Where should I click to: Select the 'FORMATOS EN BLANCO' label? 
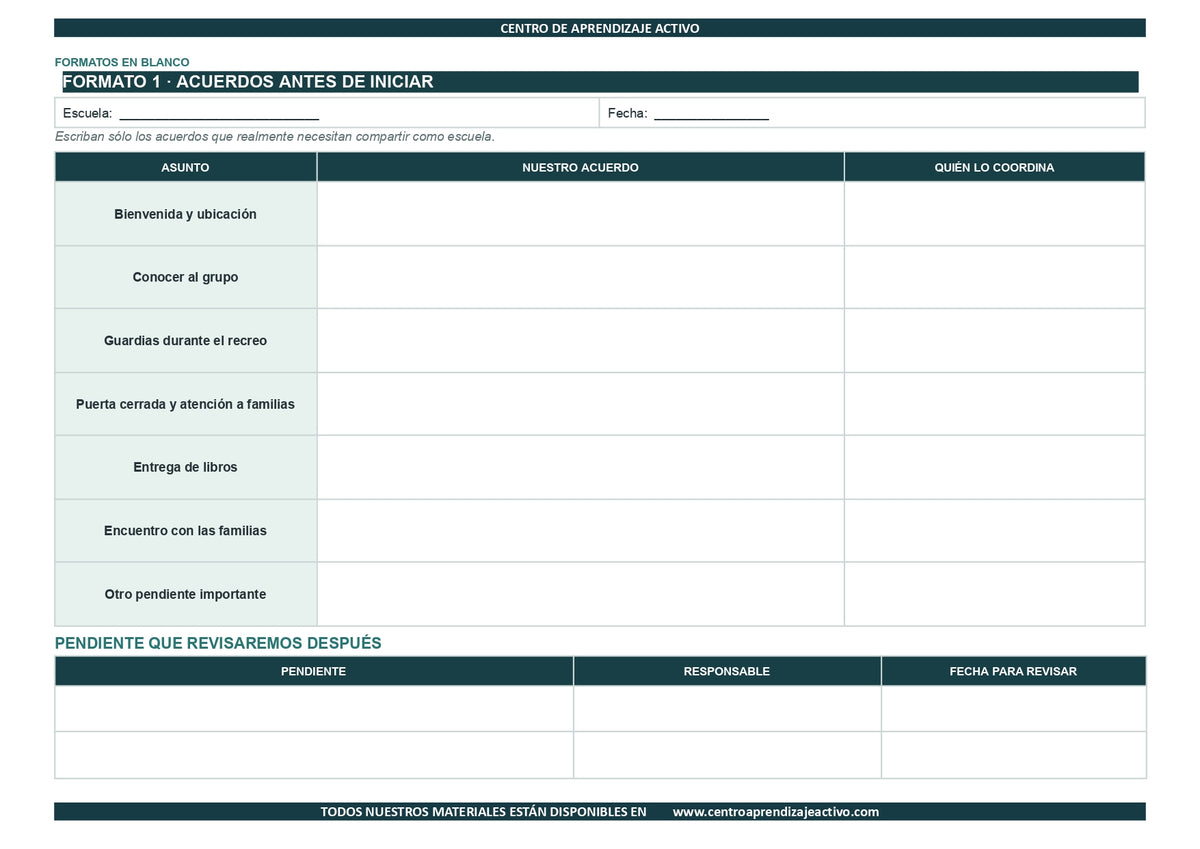tap(122, 62)
